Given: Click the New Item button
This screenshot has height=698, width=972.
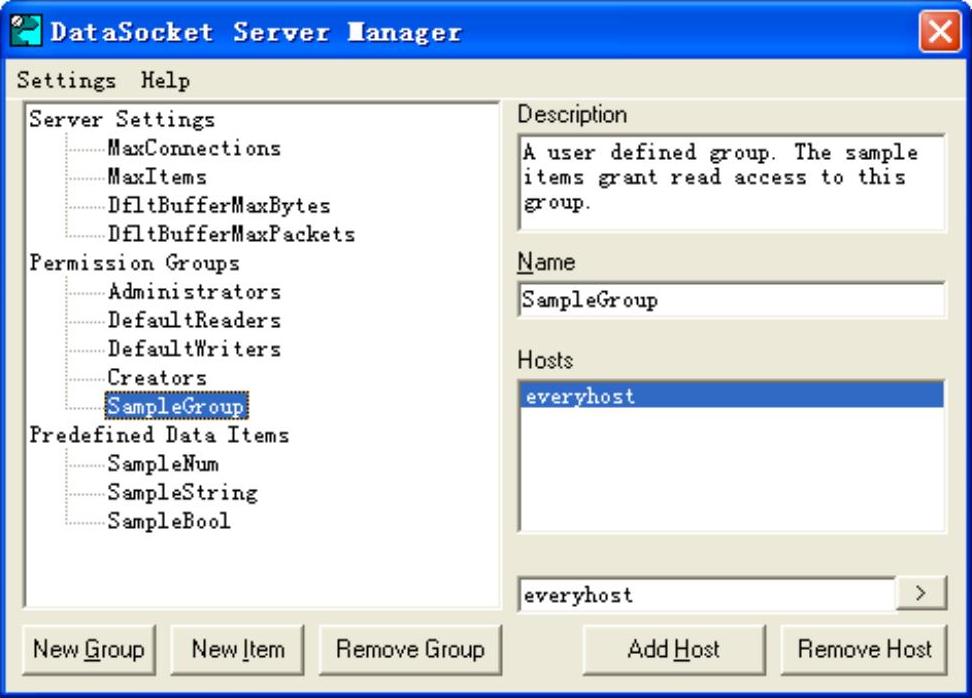Looking at the screenshot, I should coord(237,650).
